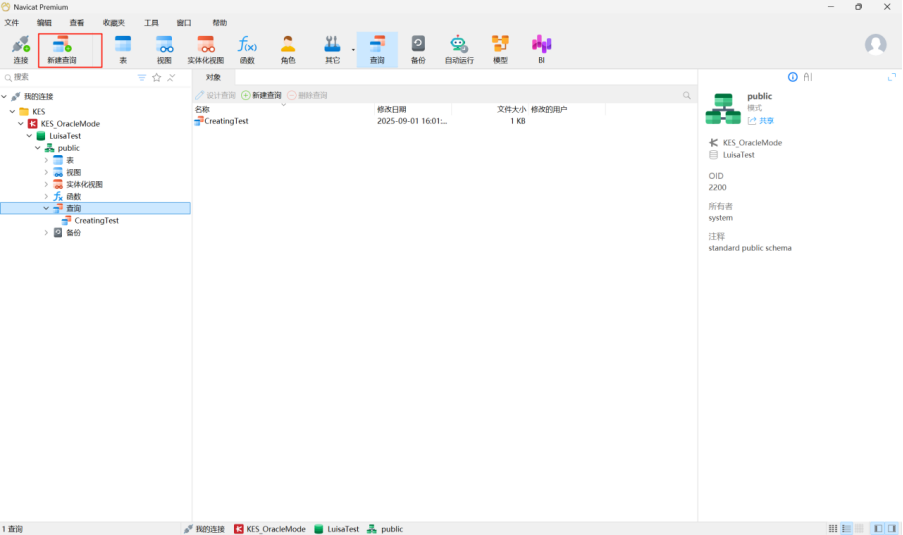Open the Automation (自动运行) toolbar icon
Screen dimensions: 903x535
(x=459, y=48)
